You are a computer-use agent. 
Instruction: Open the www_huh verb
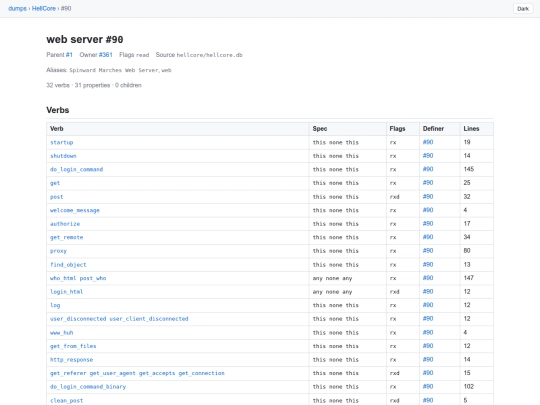pyautogui.click(x=62, y=332)
